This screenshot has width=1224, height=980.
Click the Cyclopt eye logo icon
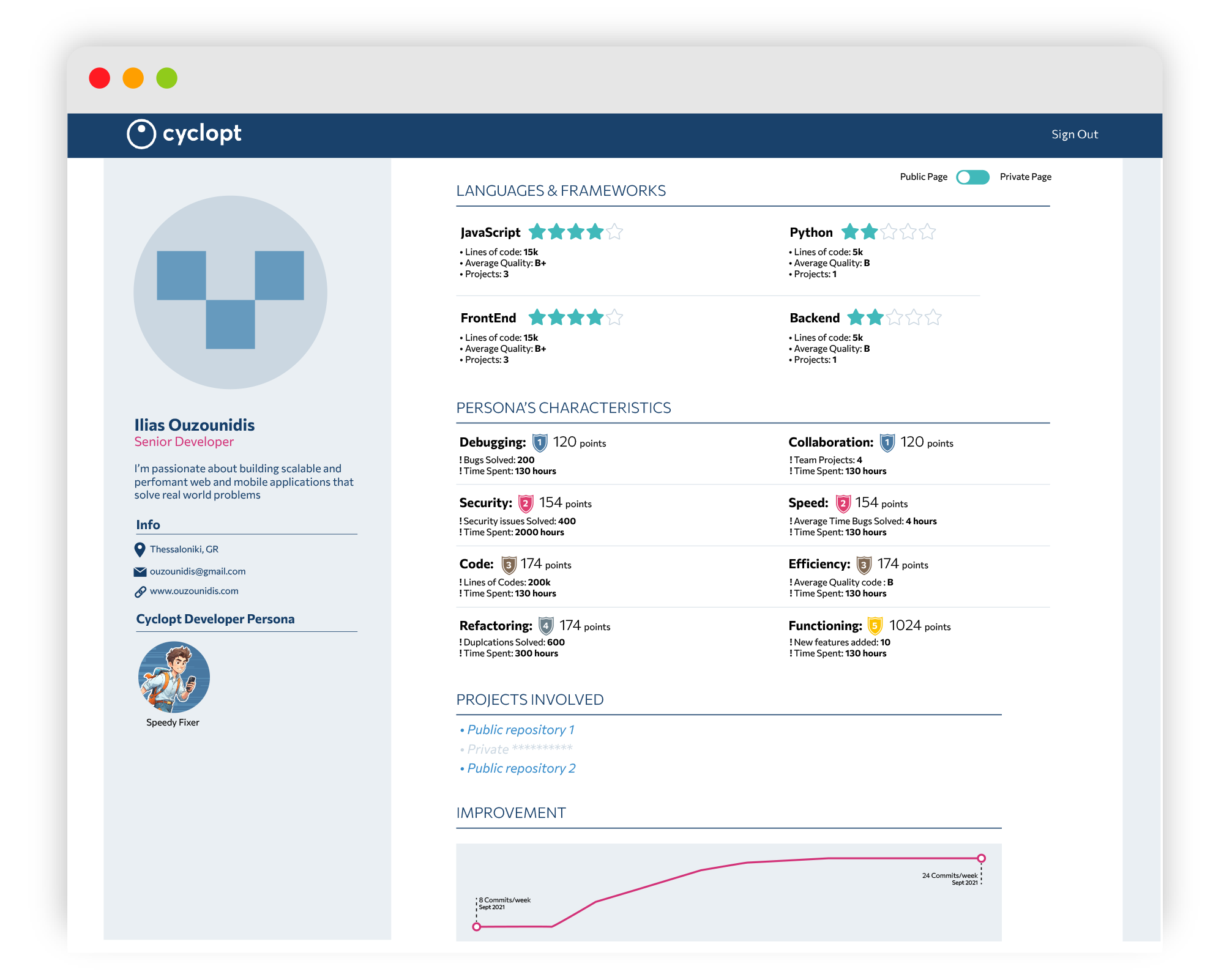pyautogui.click(x=141, y=134)
